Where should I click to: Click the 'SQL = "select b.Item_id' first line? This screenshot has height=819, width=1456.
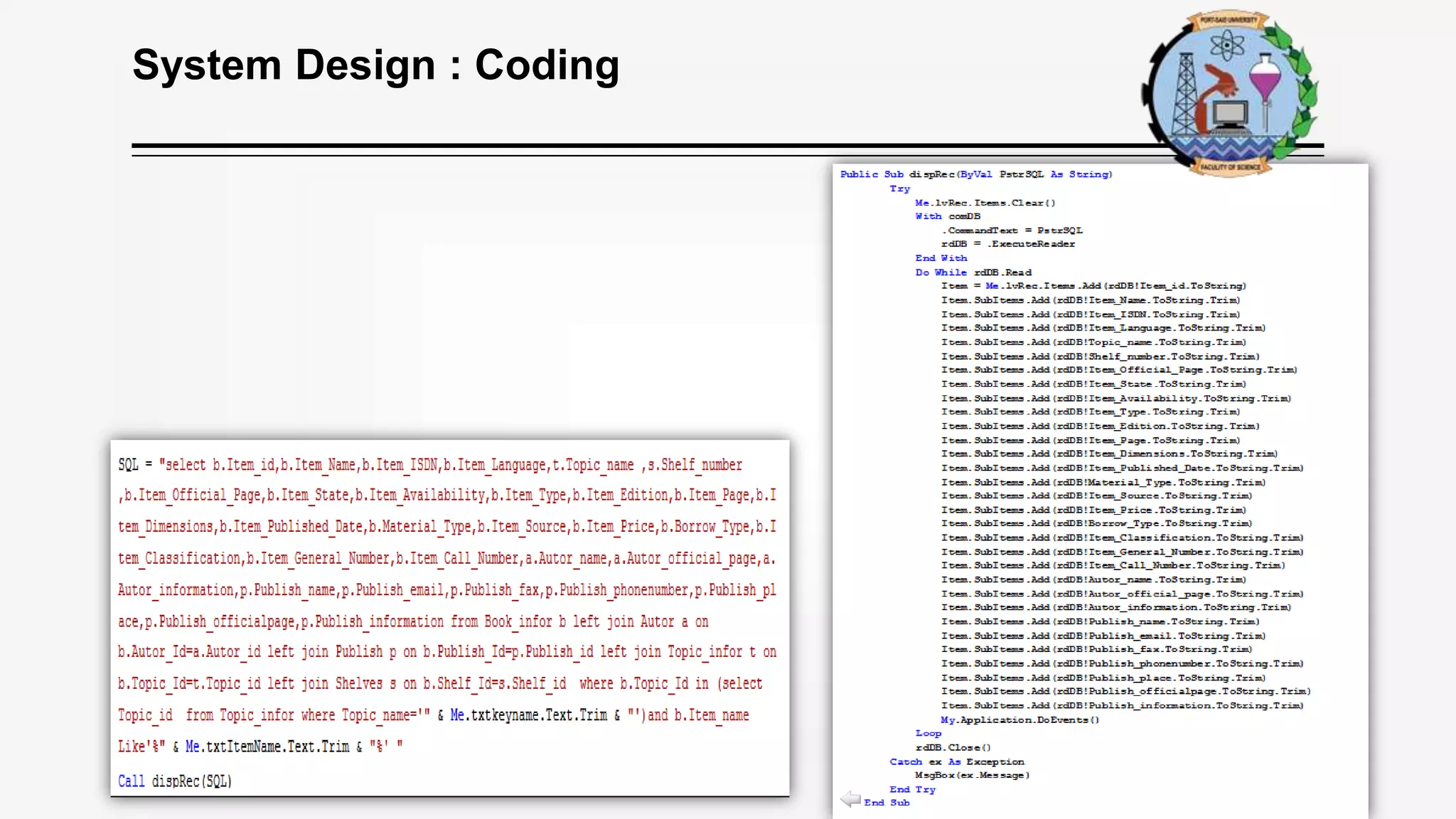(x=430, y=465)
